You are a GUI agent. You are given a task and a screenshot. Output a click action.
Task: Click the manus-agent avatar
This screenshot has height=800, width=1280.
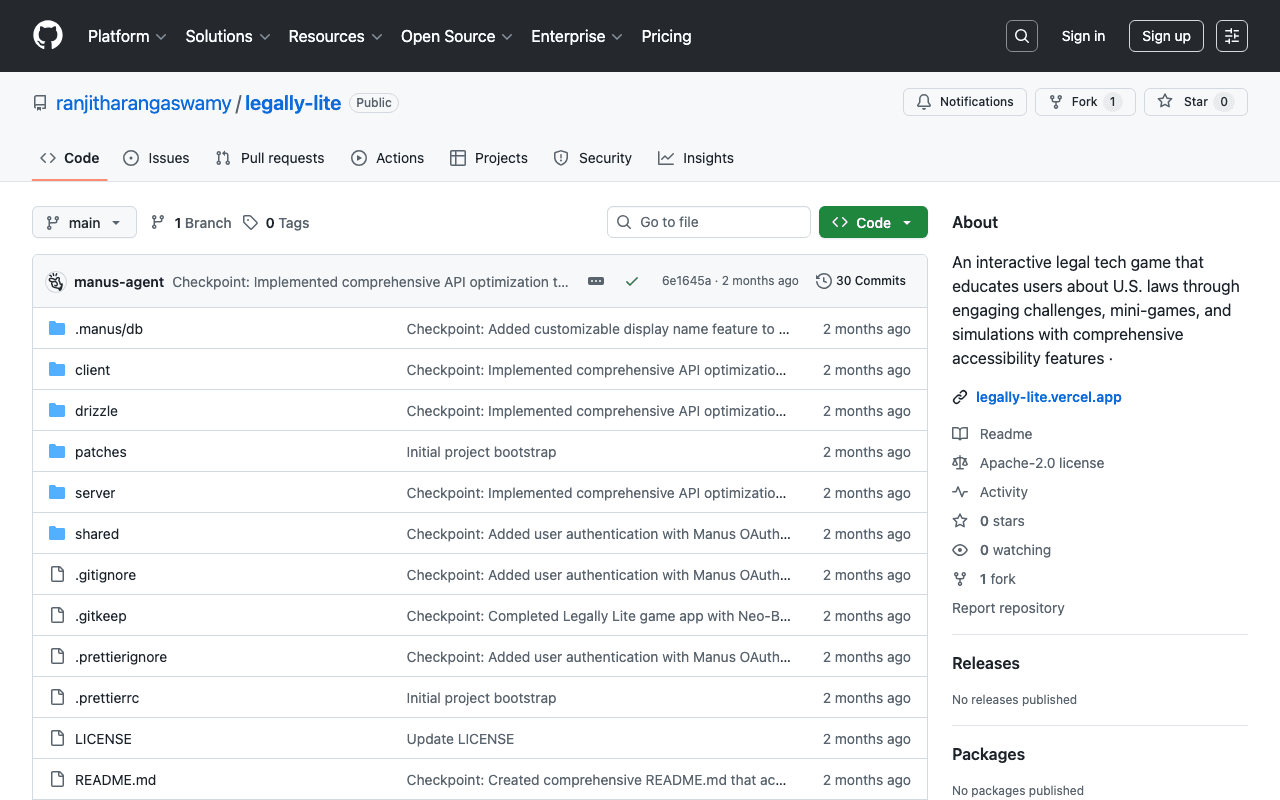(56, 282)
